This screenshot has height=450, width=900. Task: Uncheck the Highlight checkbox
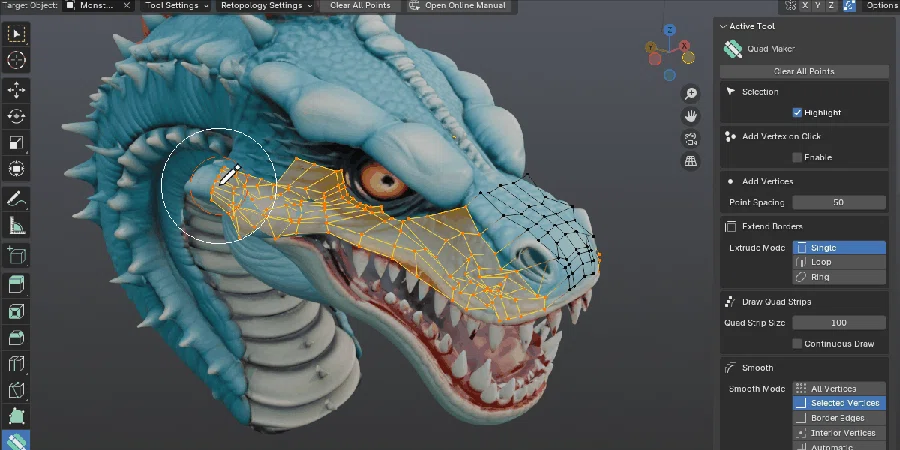pos(797,112)
